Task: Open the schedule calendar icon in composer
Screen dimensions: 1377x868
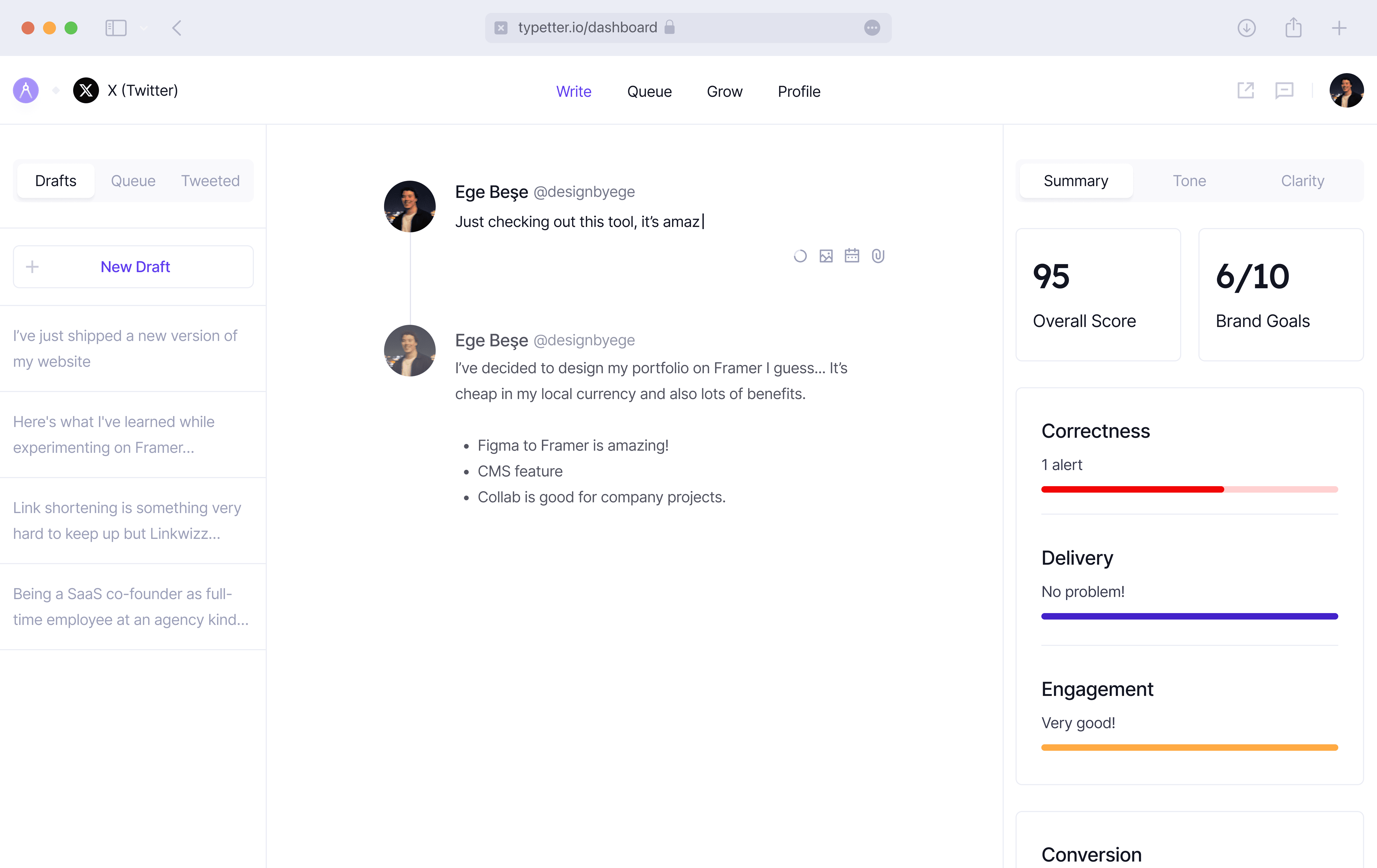Action: 851,256
